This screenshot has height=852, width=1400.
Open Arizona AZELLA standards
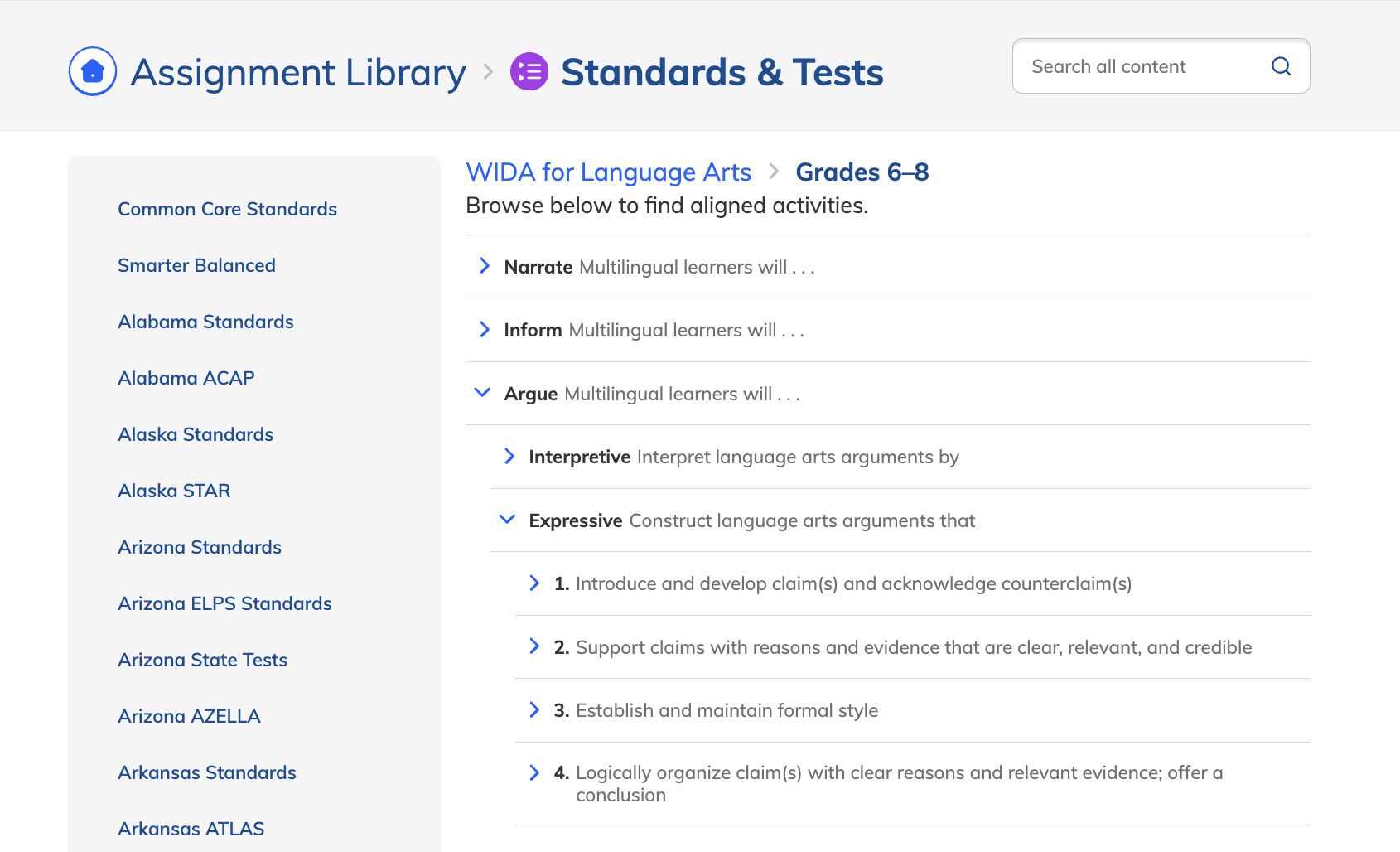pyautogui.click(x=189, y=715)
